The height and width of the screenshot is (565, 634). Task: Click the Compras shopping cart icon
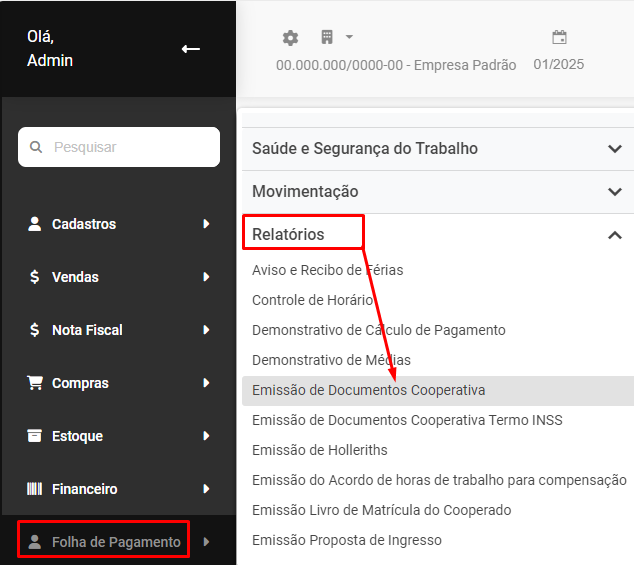[35, 383]
